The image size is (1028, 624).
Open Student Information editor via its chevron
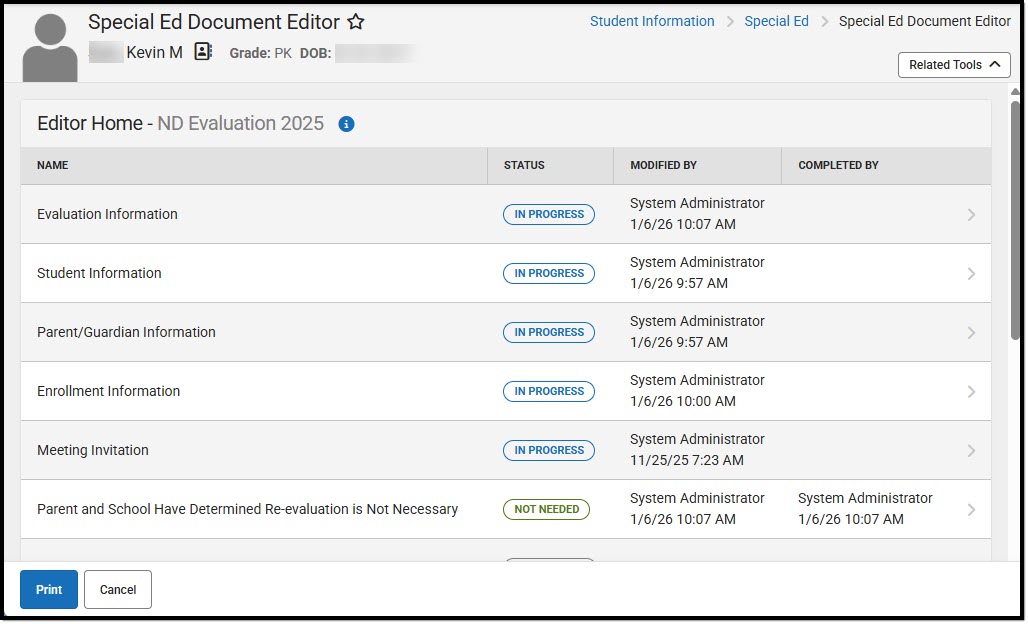(x=969, y=273)
